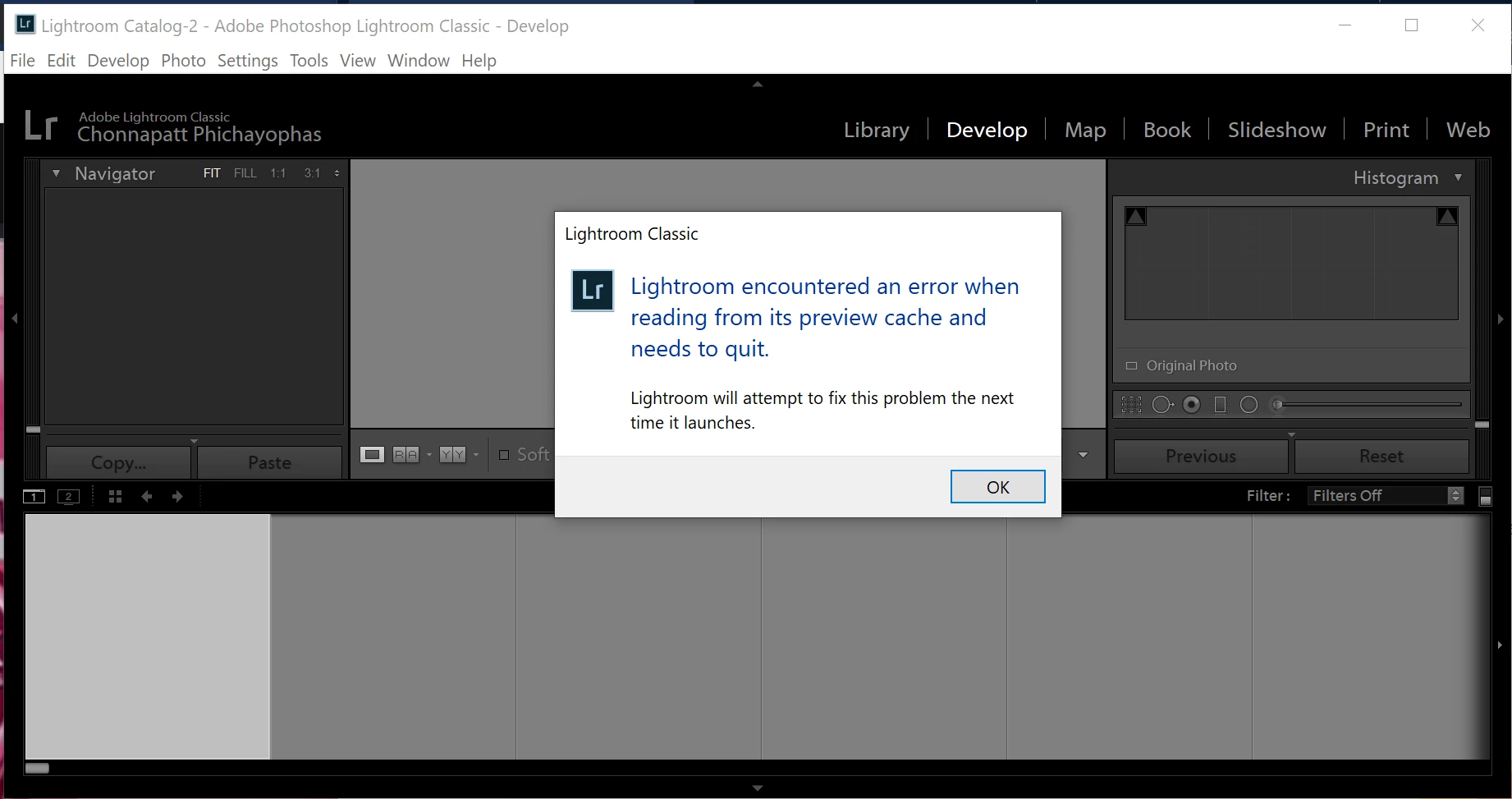Click the Reference view R|A icon
This screenshot has width=1512, height=799.
[x=405, y=454]
